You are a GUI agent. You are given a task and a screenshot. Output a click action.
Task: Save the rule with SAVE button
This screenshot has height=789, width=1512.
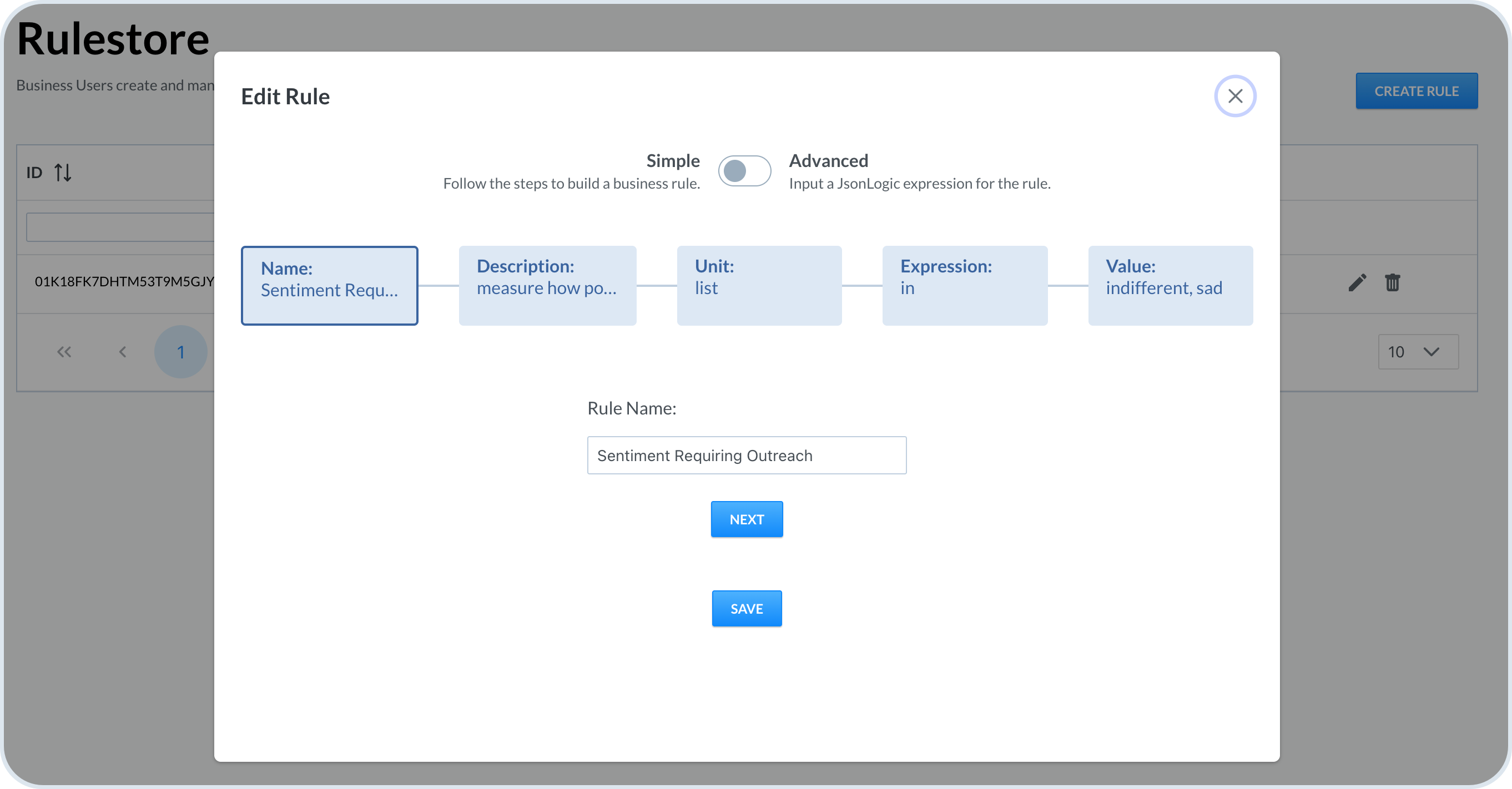coord(747,608)
